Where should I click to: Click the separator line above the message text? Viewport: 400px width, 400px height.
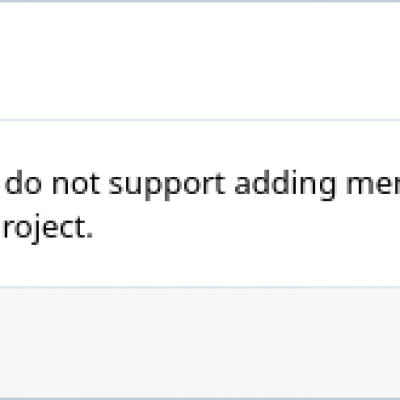point(200,120)
